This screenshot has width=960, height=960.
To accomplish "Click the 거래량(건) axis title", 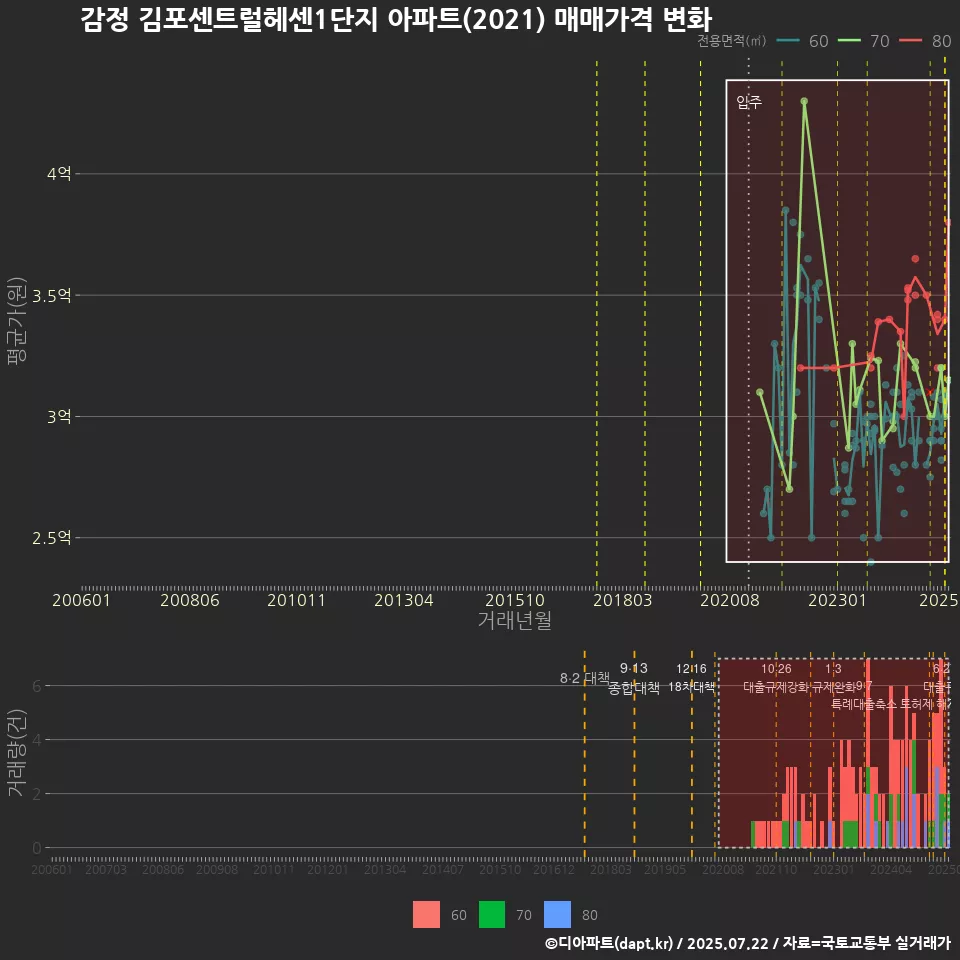I will click(x=17, y=752).
